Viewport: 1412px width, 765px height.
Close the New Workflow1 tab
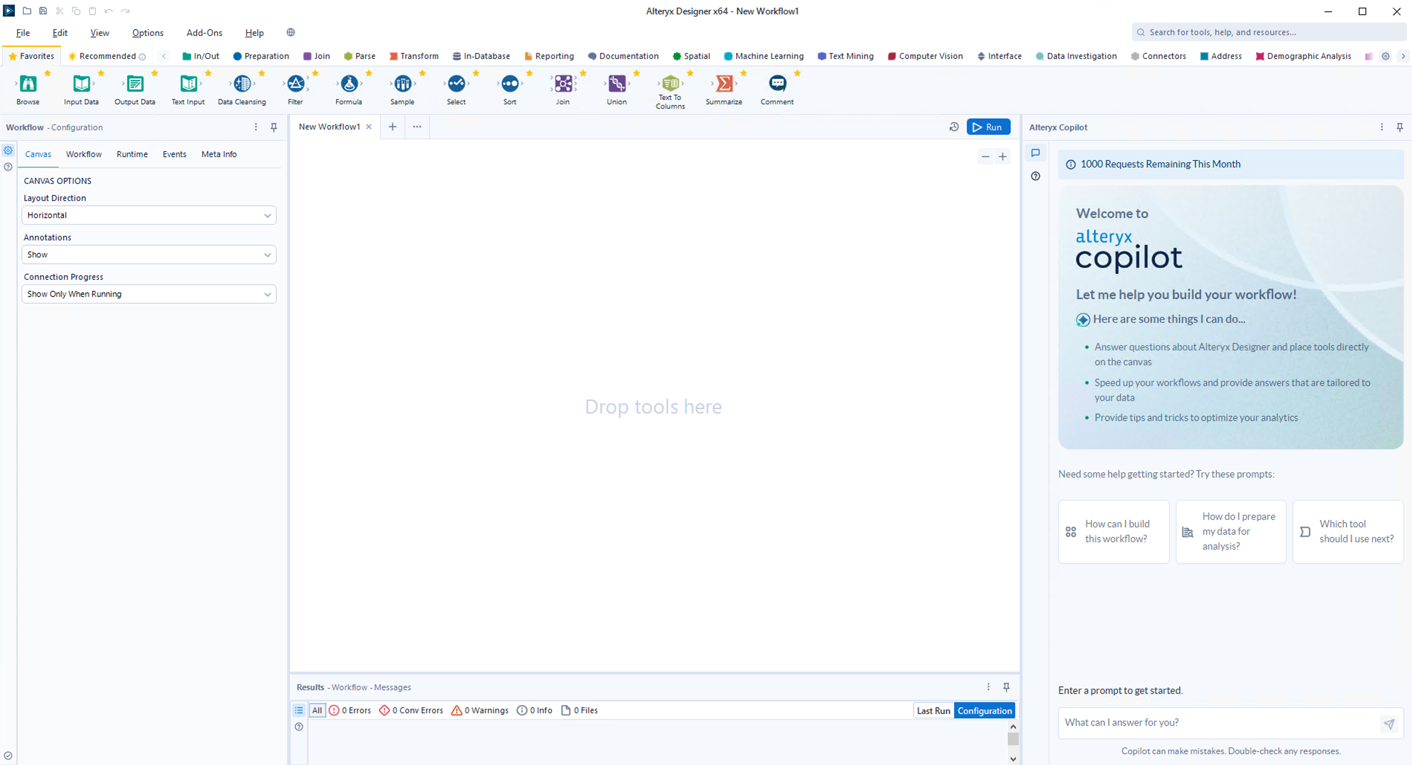pyautogui.click(x=369, y=127)
